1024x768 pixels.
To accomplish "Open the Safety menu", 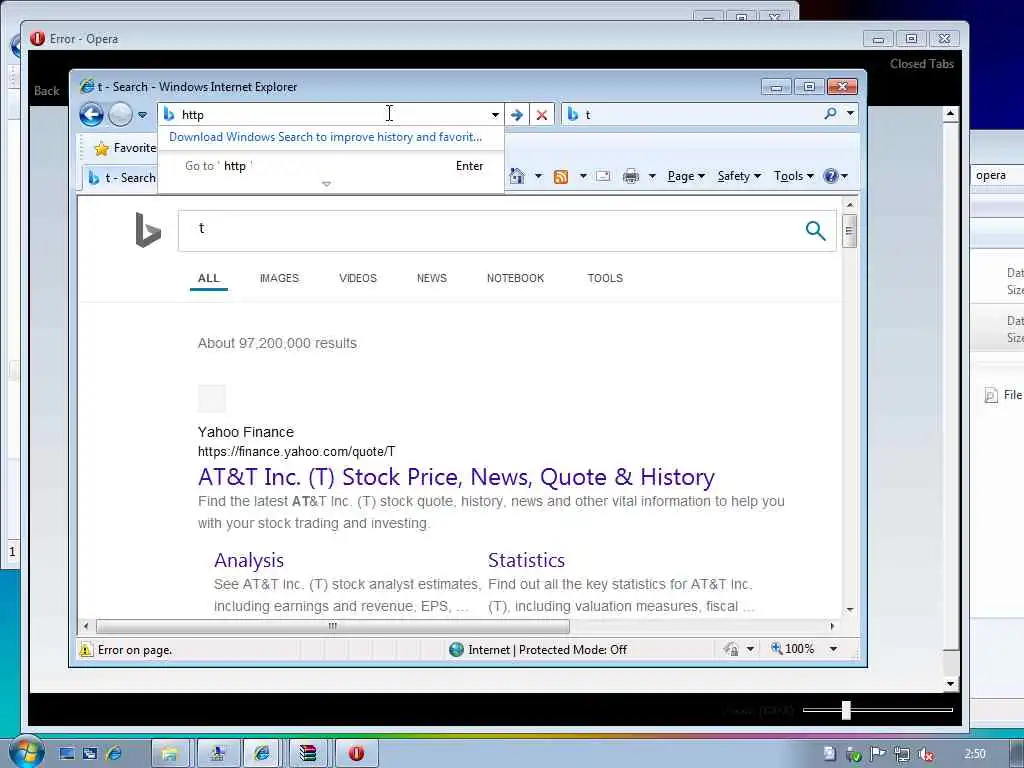I will click(739, 176).
